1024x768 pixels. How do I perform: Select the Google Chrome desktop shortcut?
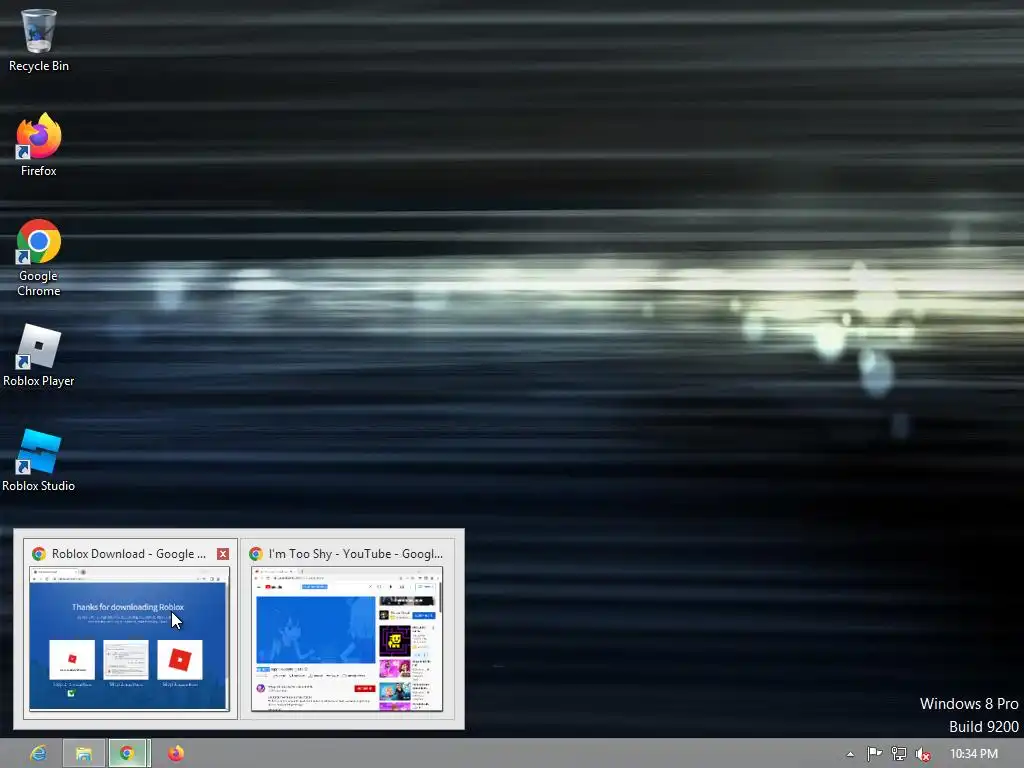coord(39,258)
